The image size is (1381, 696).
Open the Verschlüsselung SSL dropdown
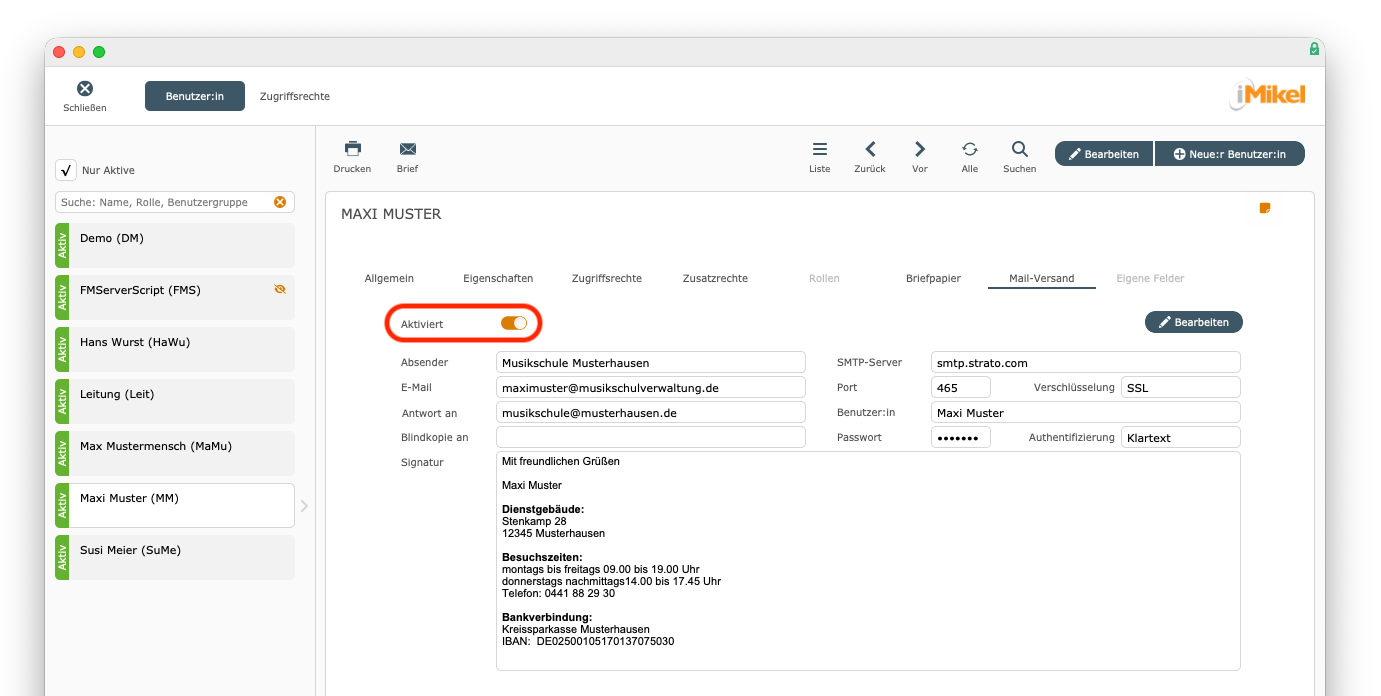(x=1180, y=387)
